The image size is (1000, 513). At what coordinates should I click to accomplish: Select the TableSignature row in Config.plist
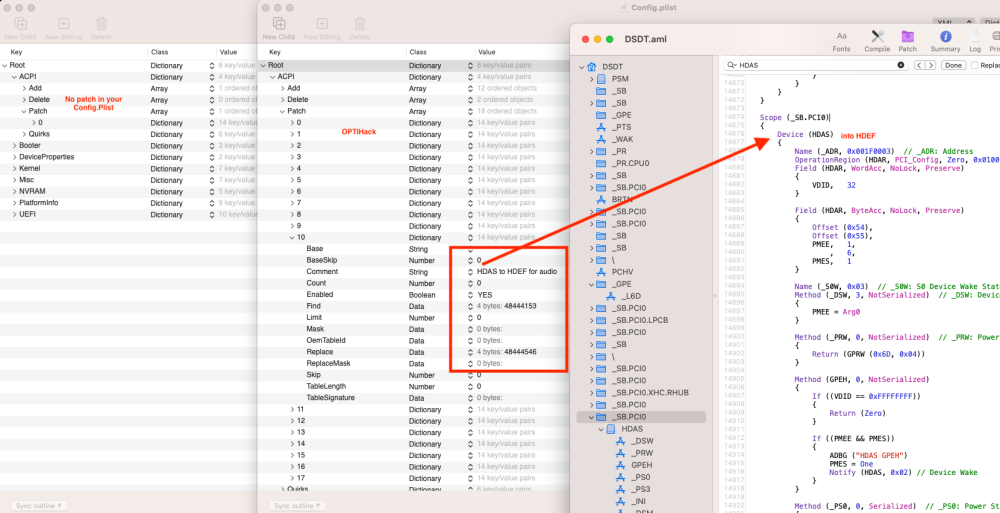pyautogui.click(x=413, y=398)
